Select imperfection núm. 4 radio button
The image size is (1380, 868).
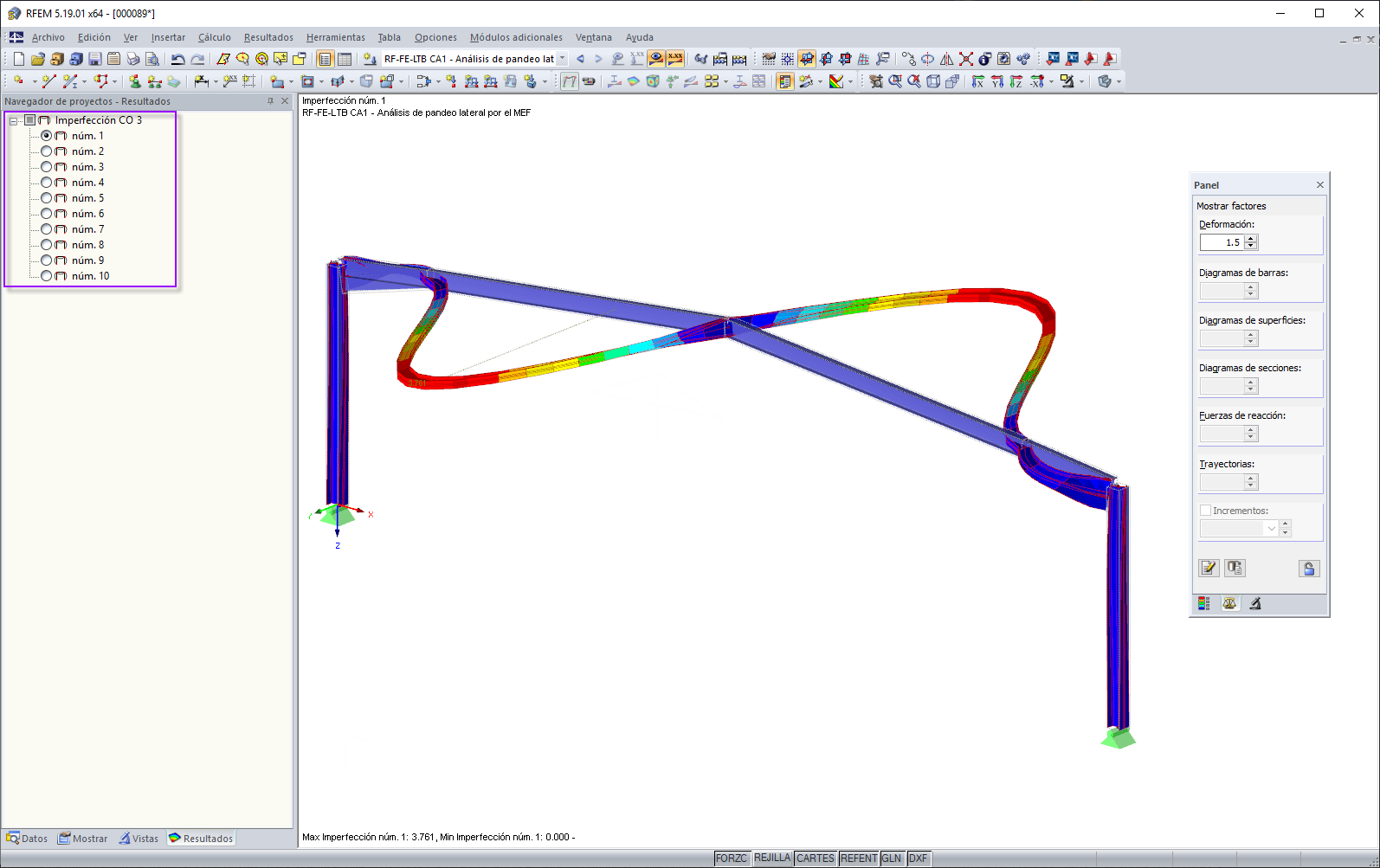pyautogui.click(x=47, y=183)
